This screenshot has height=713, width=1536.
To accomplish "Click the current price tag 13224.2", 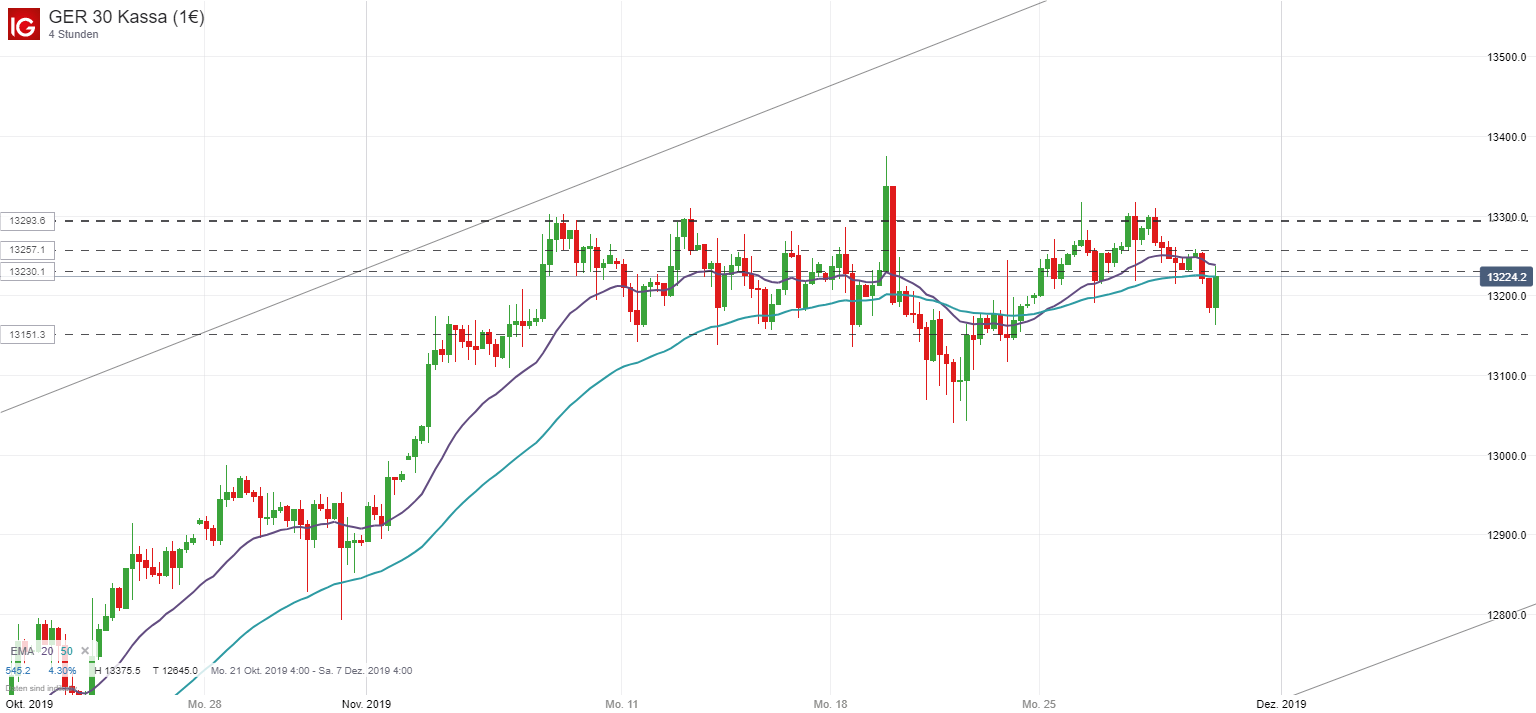I will 1505,277.
